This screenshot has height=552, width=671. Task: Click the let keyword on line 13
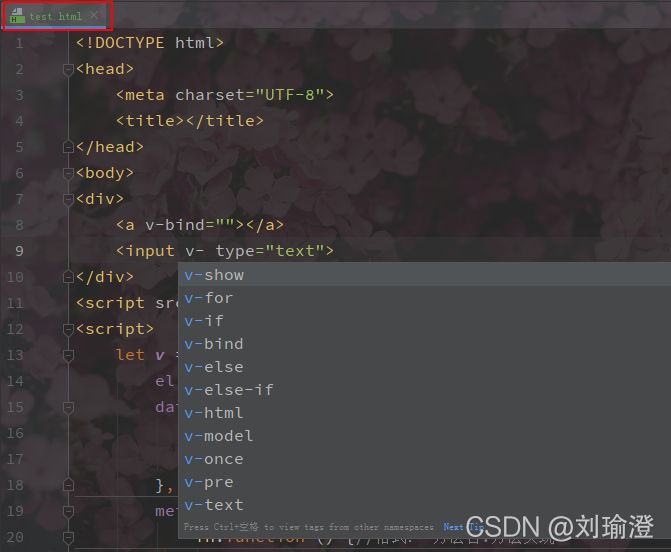tap(130, 355)
